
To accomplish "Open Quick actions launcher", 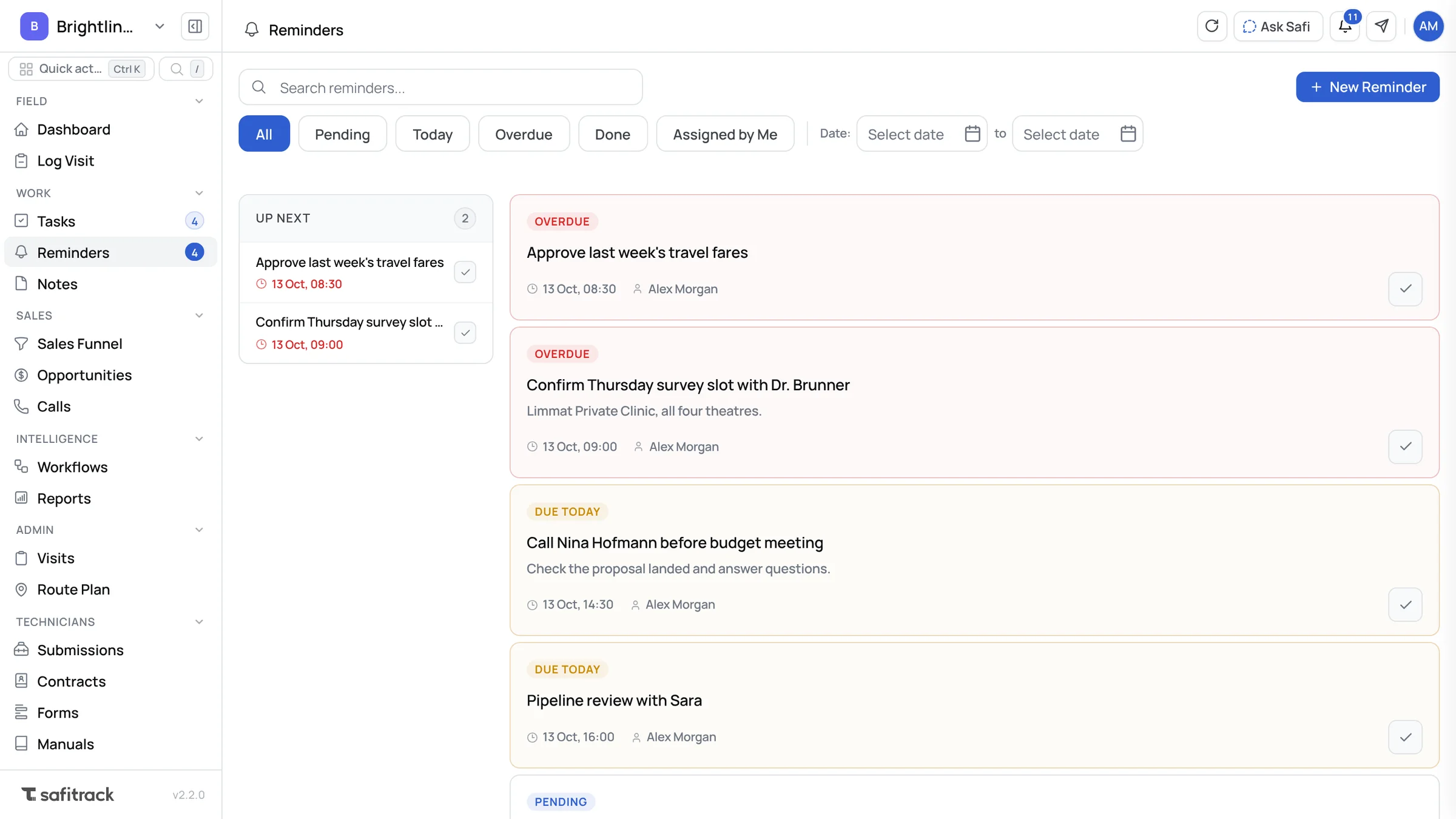I will tap(81, 69).
